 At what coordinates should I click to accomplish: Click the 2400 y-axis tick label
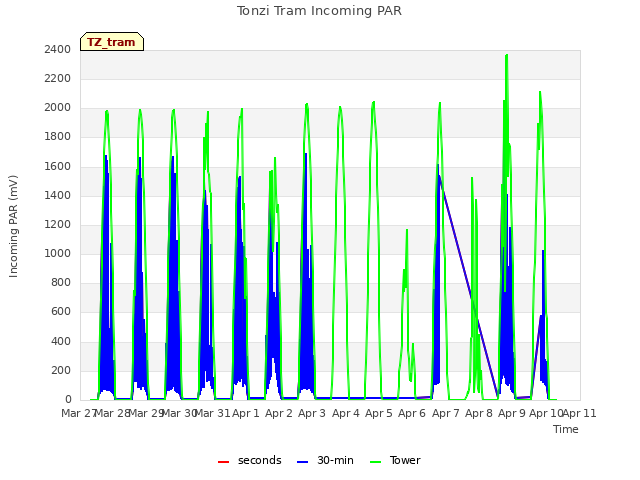[x=58, y=49]
